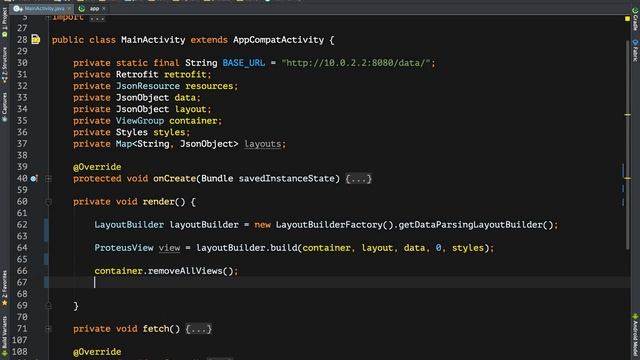Click the class gutter icon on line 28
This screenshot has width=640, height=360.
[x=36, y=40]
